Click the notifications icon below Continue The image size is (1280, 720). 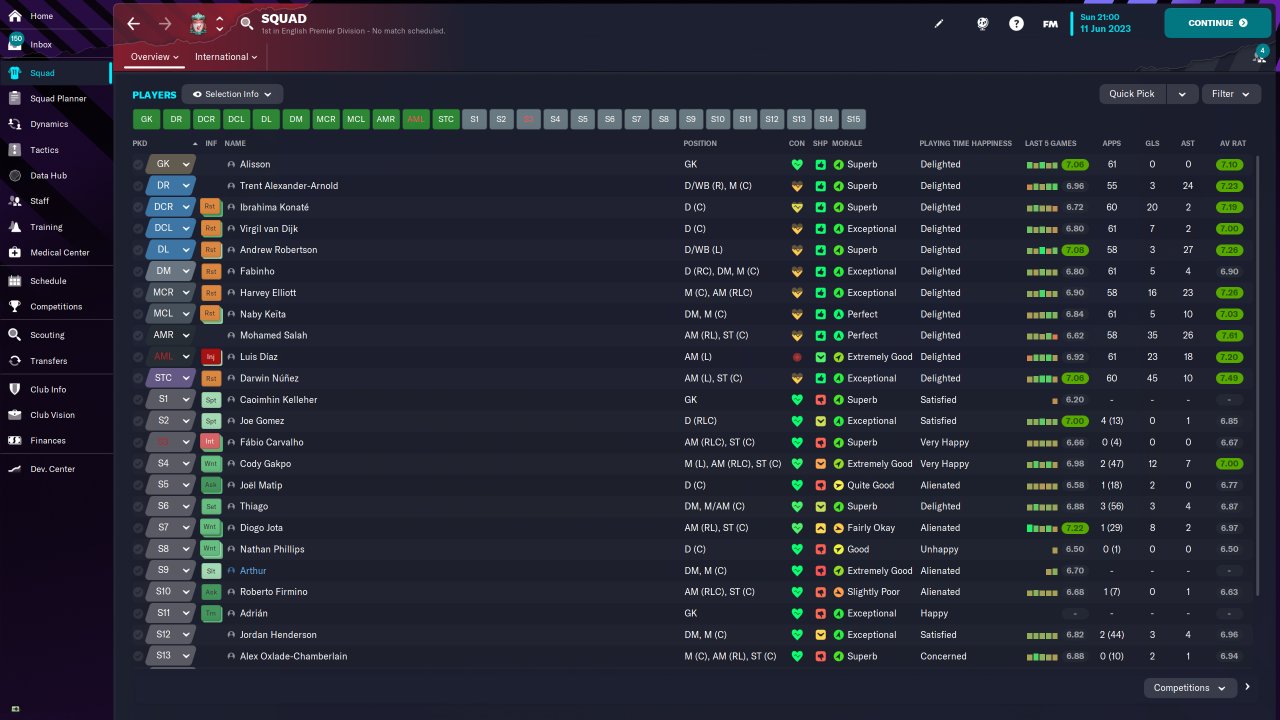pos(1260,54)
